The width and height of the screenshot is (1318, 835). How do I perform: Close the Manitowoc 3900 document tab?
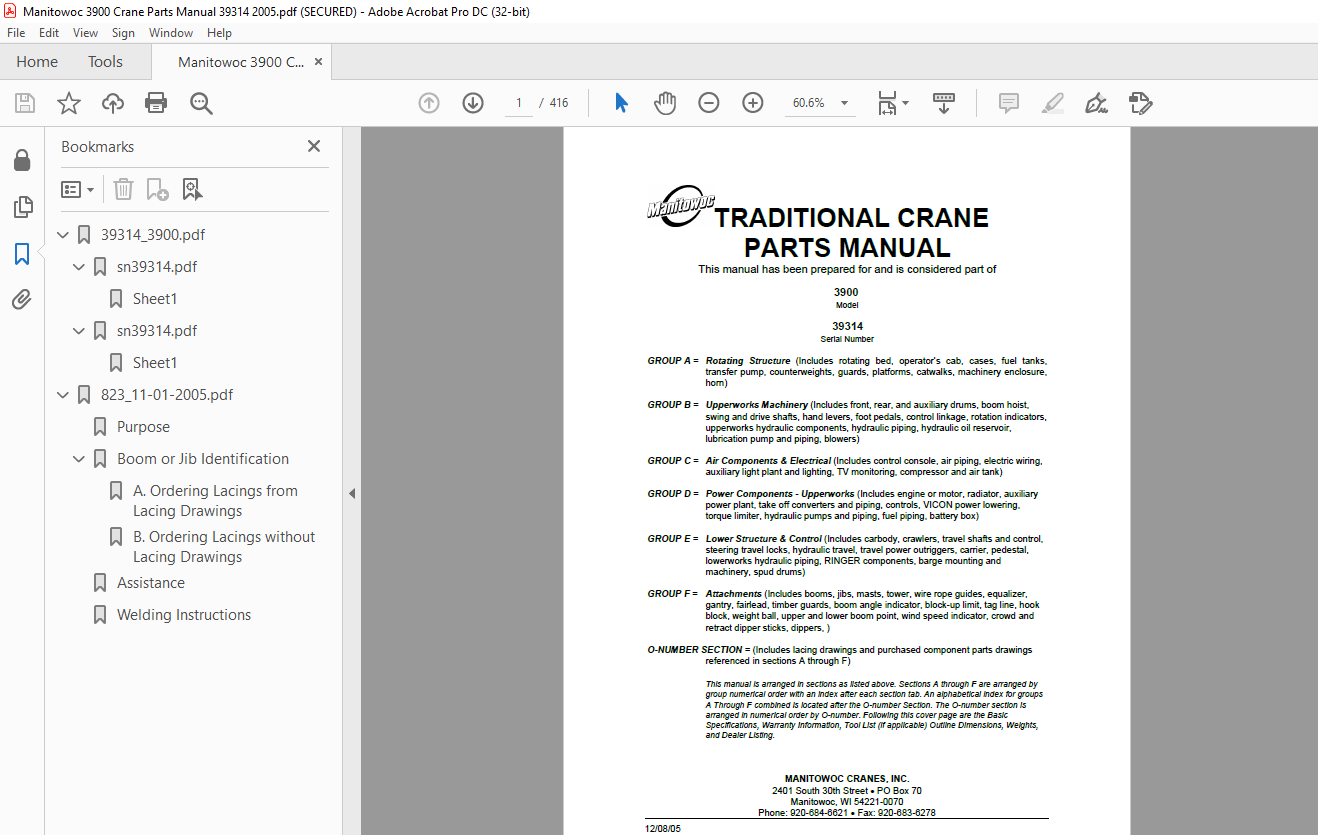click(319, 62)
